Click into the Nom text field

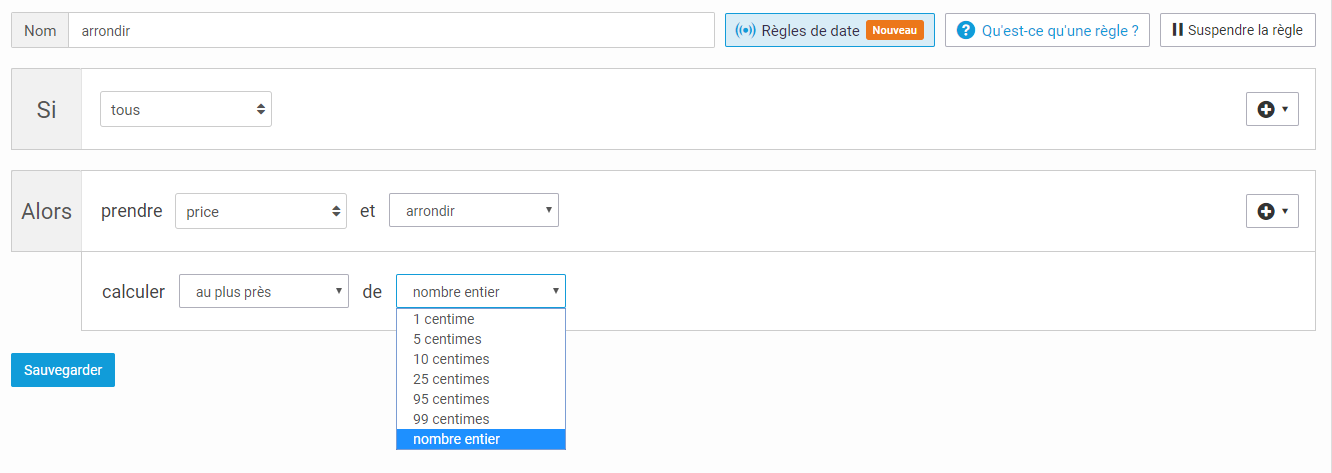pyautogui.click(x=391, y=31)
